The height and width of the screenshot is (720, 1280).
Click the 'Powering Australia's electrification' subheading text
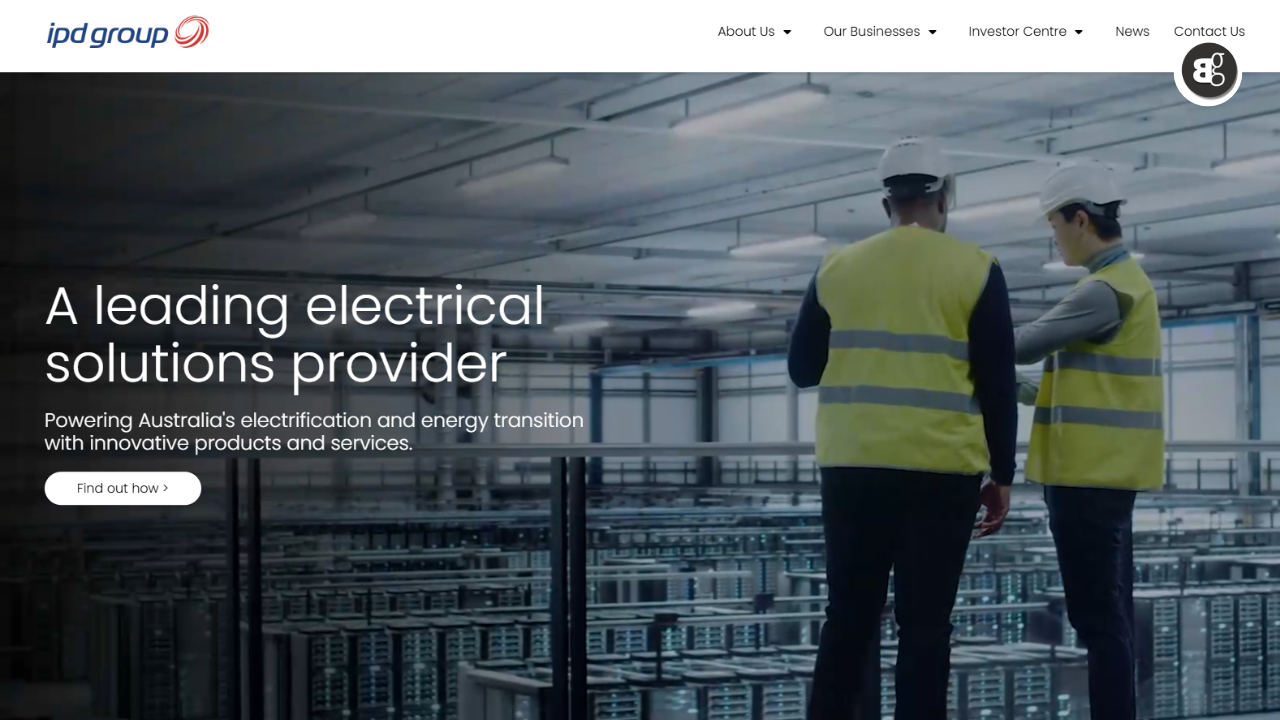pyautogui.click(x=314, y=431)
